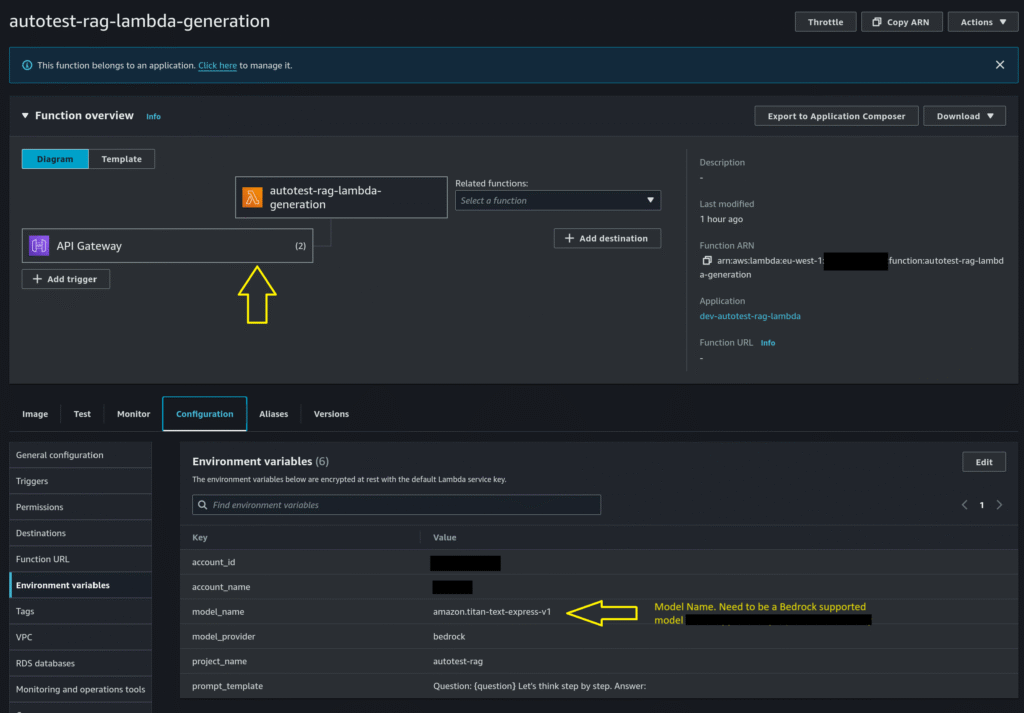Open the Download dropdown
The width and height of the screenshot is (1024, 713).
pos(964,116)
